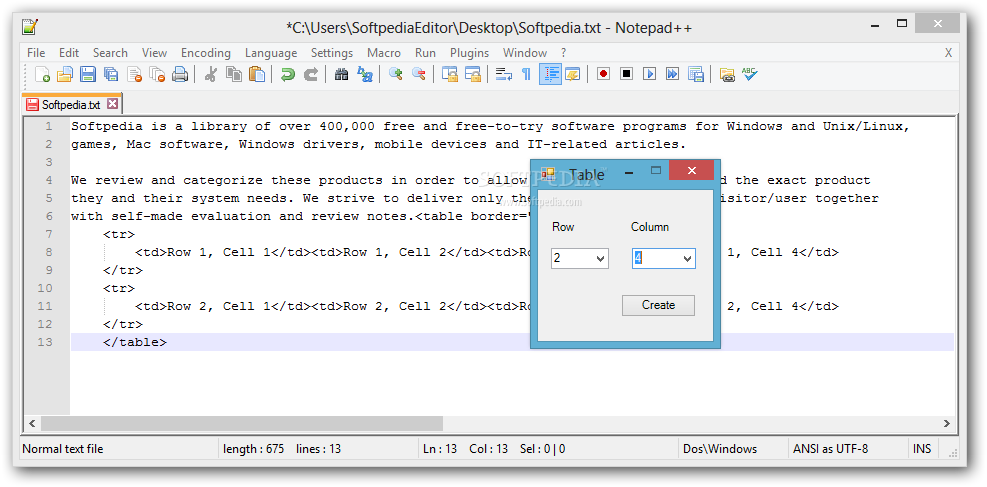Expand the Column dropdown in Table dialog
987x487 pixels.
(687, 259)
